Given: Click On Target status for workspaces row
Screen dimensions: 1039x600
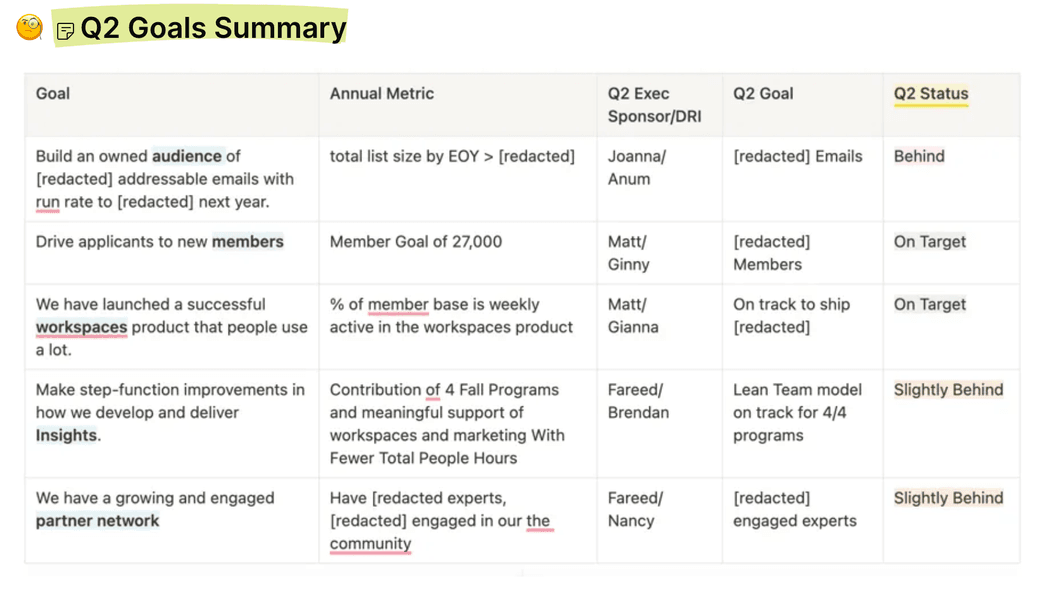Looking at the screenshot, I should [930, 305].
